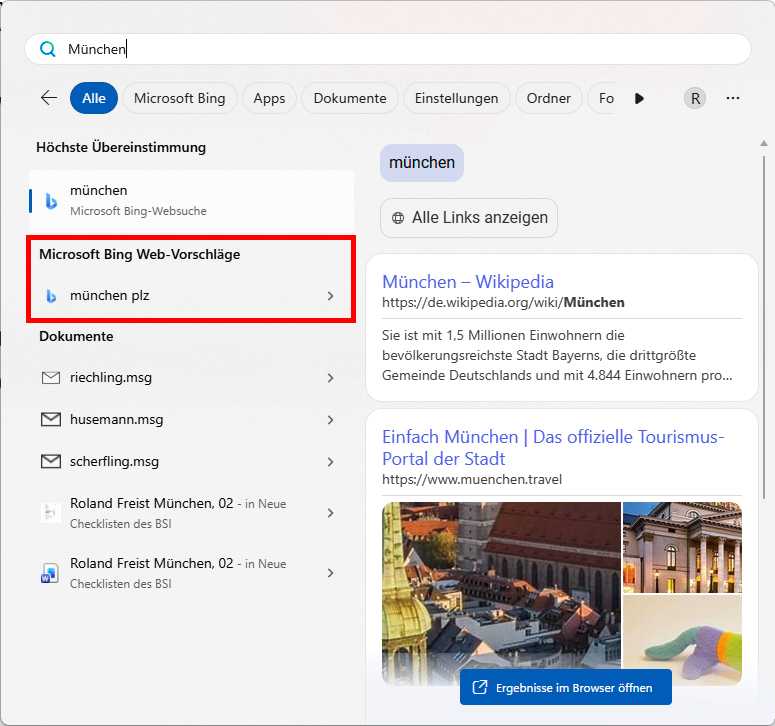Open Einfach München tourism portal link
This screenshot has height=726, width=775.
click(553, 448)
